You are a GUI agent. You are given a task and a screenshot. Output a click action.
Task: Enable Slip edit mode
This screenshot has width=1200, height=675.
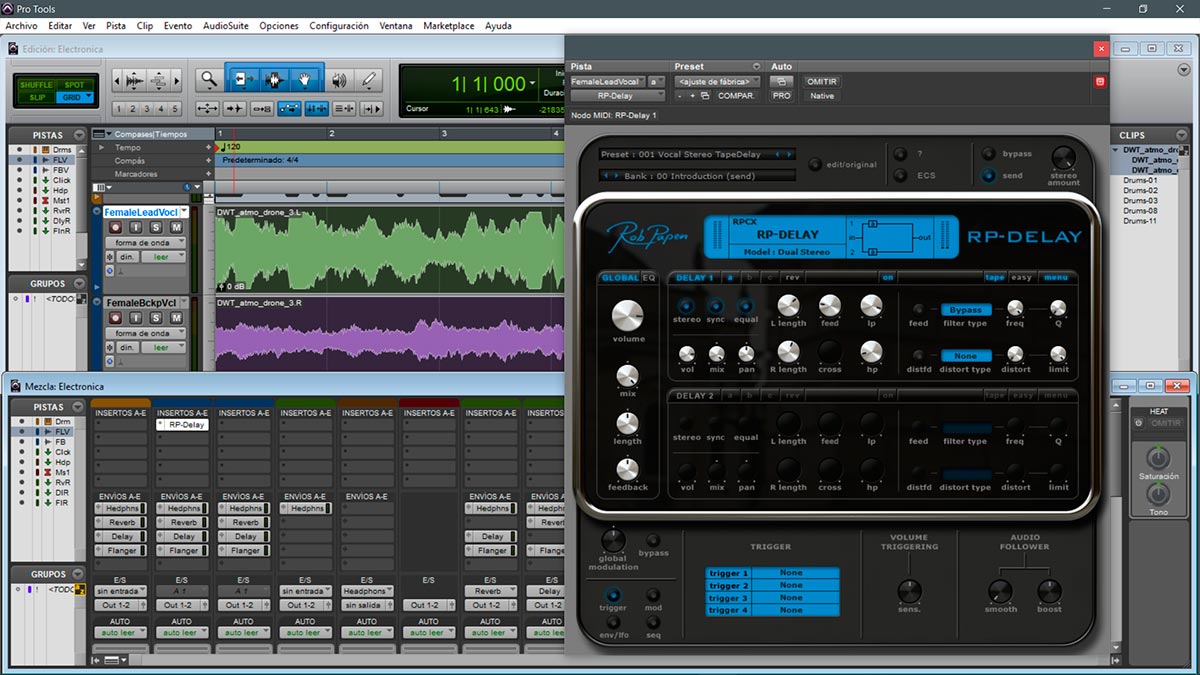click(x=37, y=97)
